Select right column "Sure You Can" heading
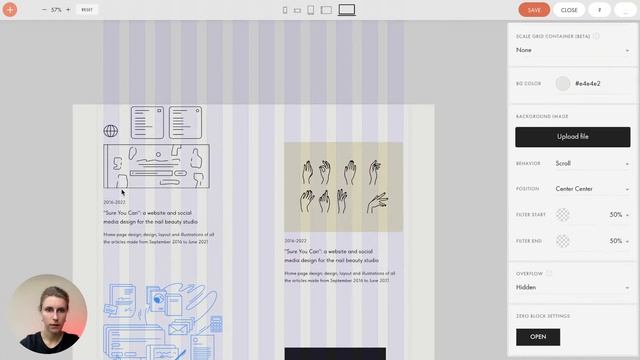This screenshot has height=360, width=640. pyautogui.click(x=331, y=256)
